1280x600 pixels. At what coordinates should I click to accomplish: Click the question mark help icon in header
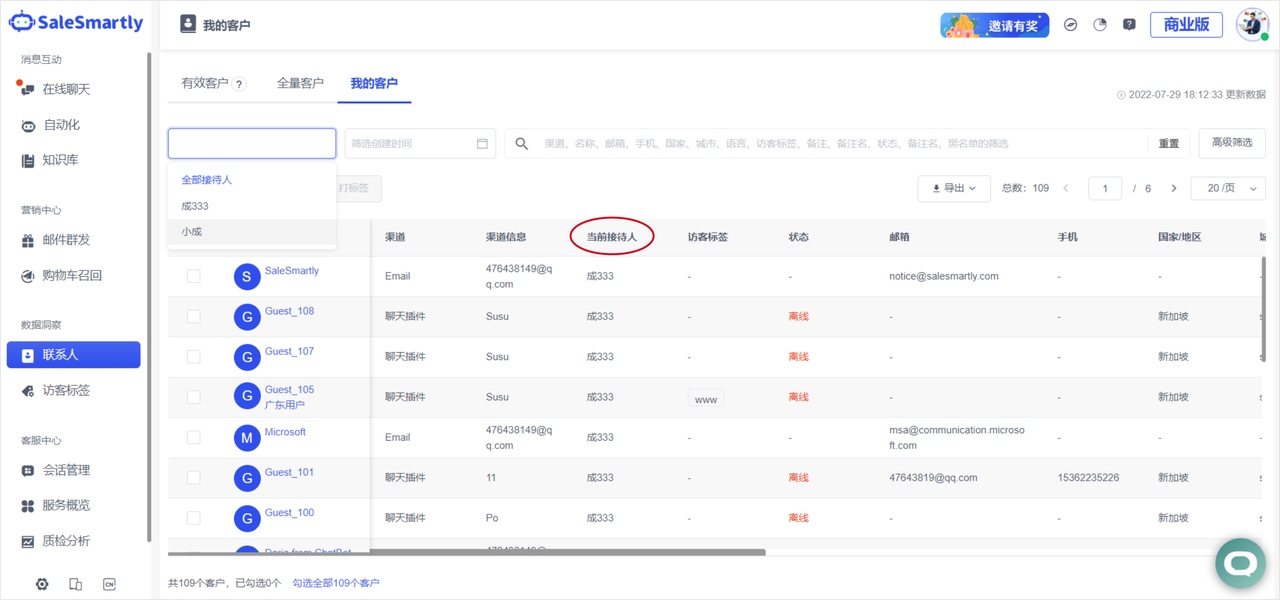coord(1129,25)
